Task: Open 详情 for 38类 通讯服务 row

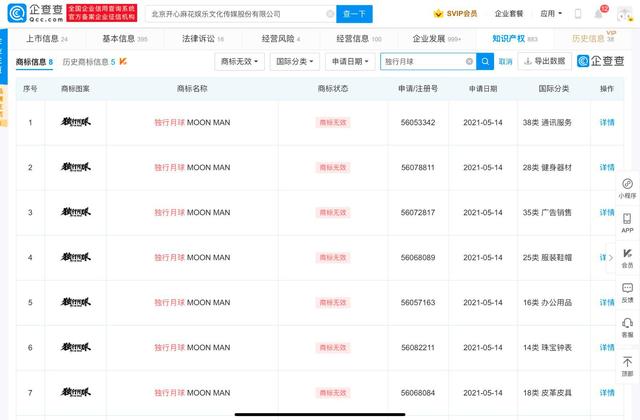Action: (x=607, y=122)
